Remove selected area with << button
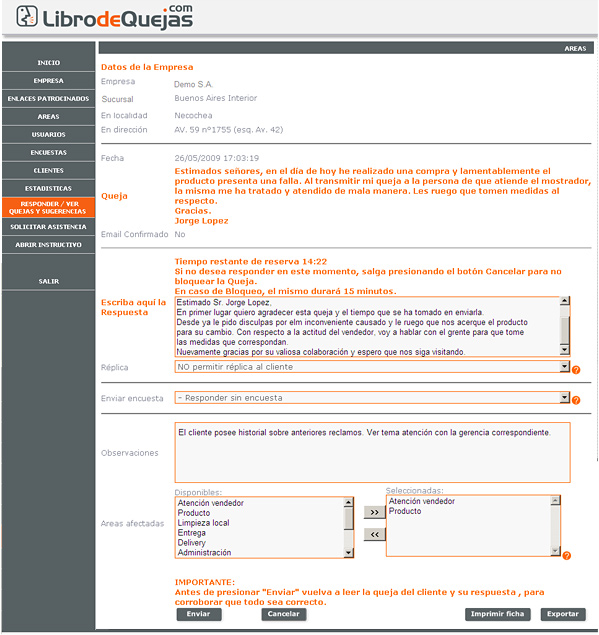The width and height of the screenshot is (599, 635). point(375,535)
